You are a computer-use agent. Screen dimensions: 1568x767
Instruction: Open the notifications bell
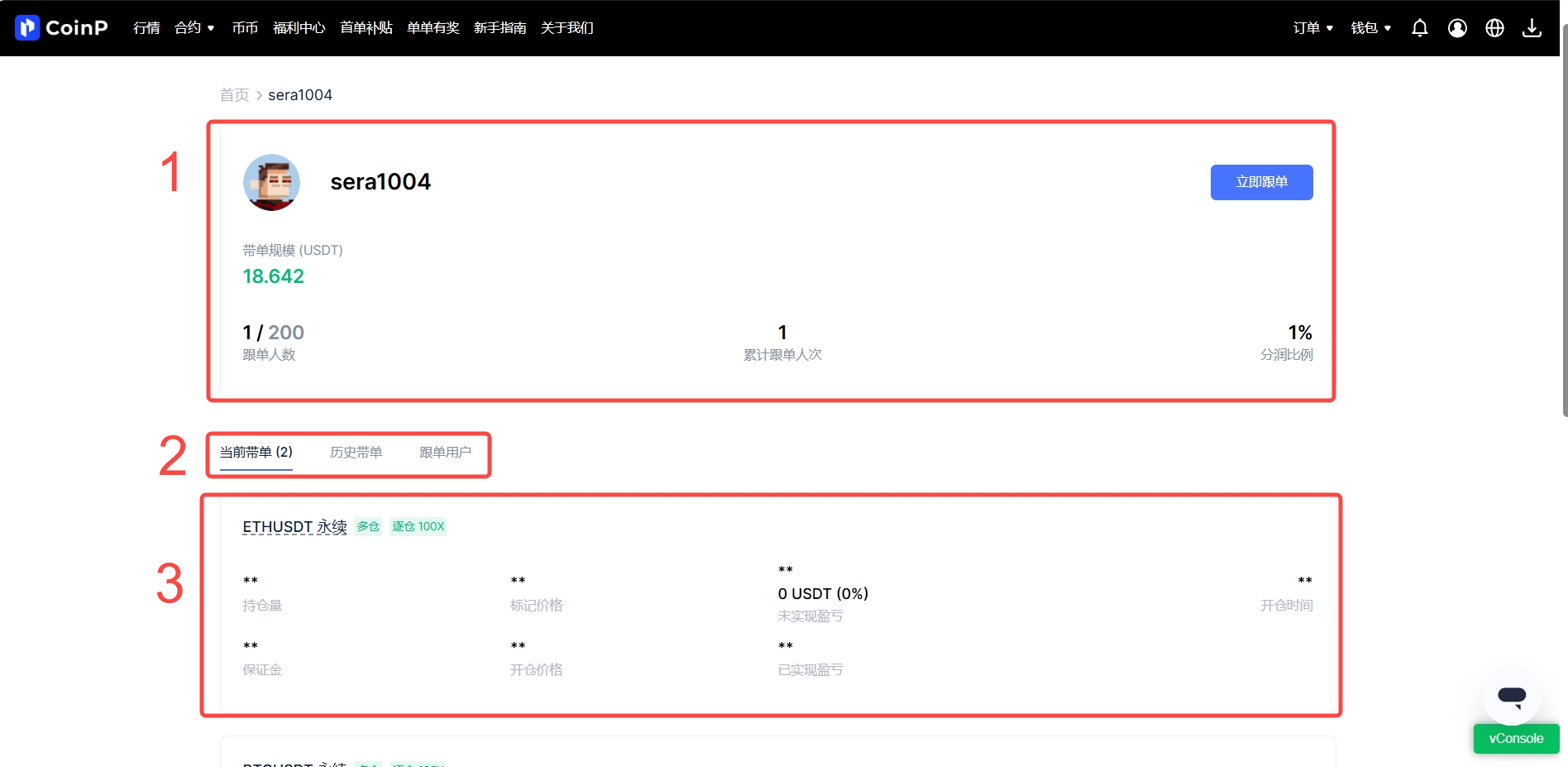tap(1419, 28)
